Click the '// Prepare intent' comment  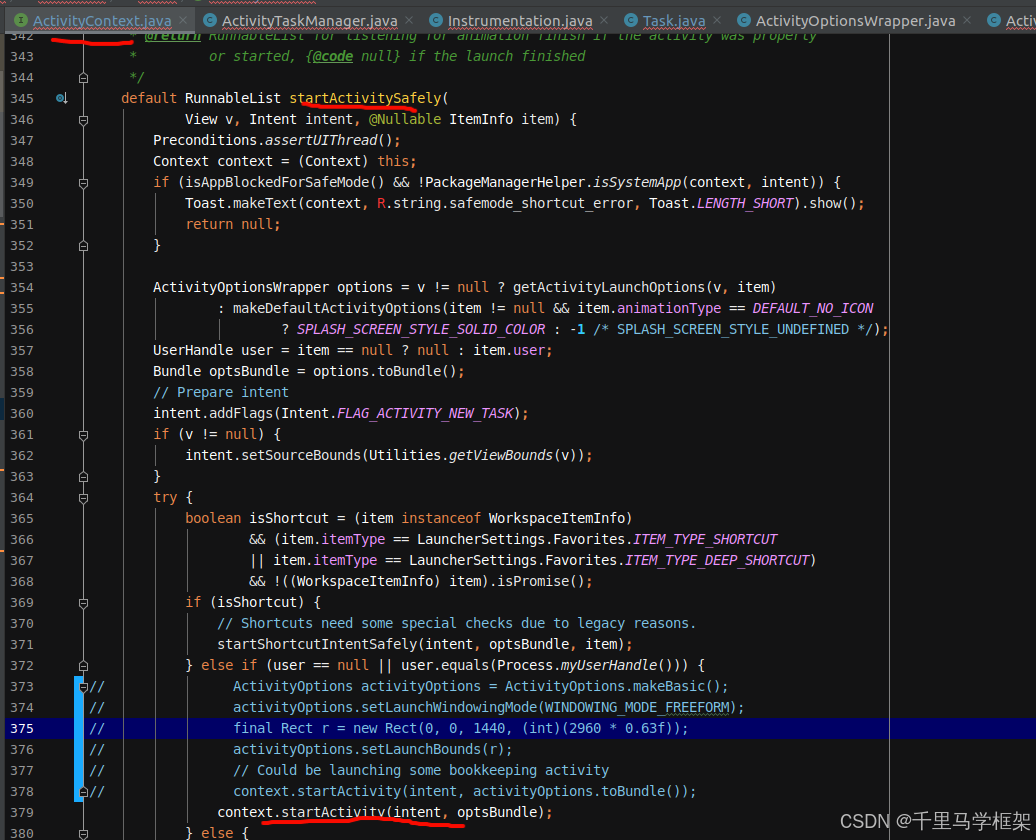(x=221, y=393)
